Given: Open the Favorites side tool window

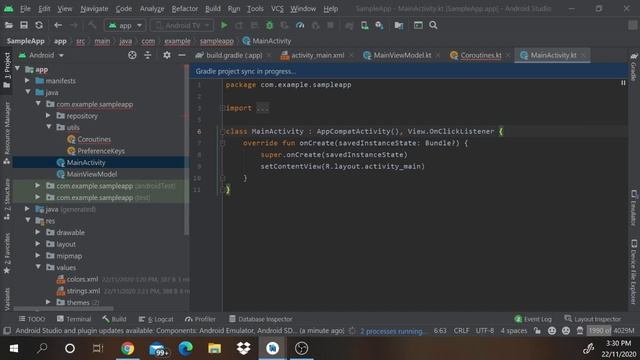Looking at the screenshot, I should coord(7,253).
